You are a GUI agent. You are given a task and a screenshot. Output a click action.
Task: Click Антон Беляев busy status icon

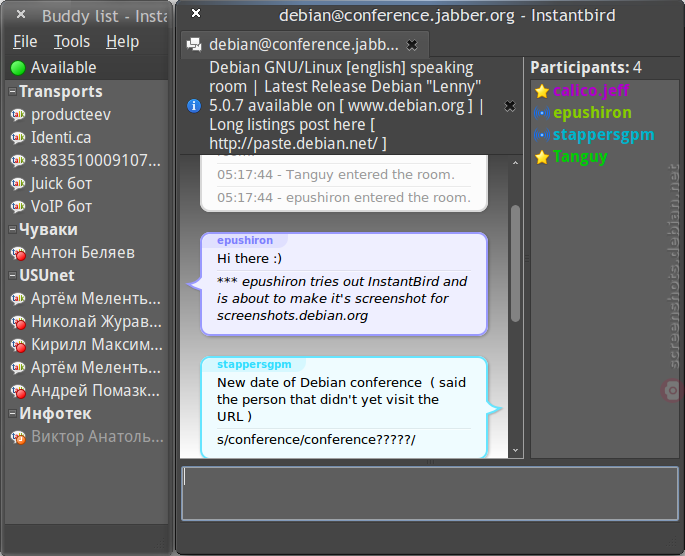coord(18,253)
